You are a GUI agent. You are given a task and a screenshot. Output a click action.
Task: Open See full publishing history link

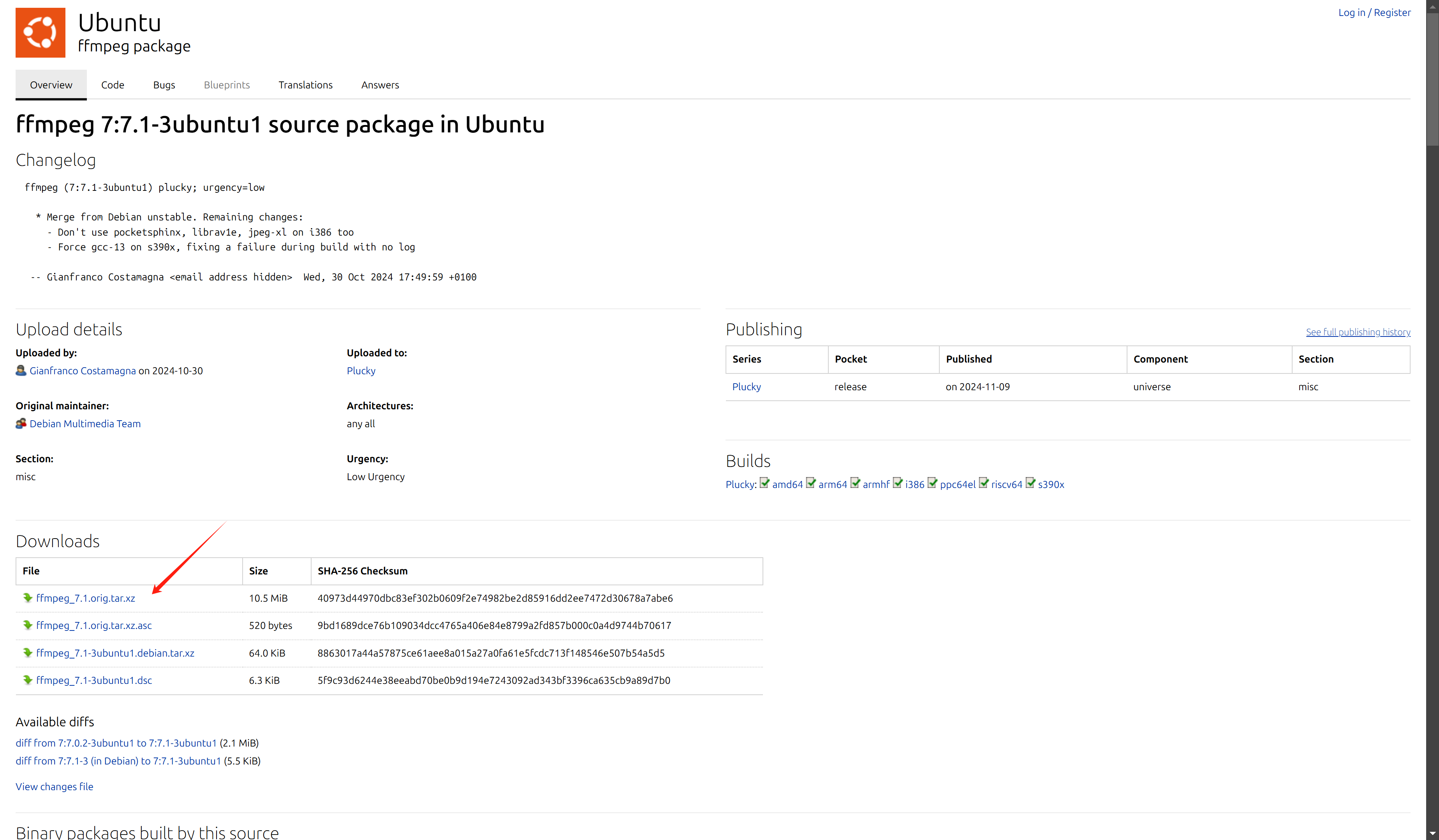tap(1358, 332)
